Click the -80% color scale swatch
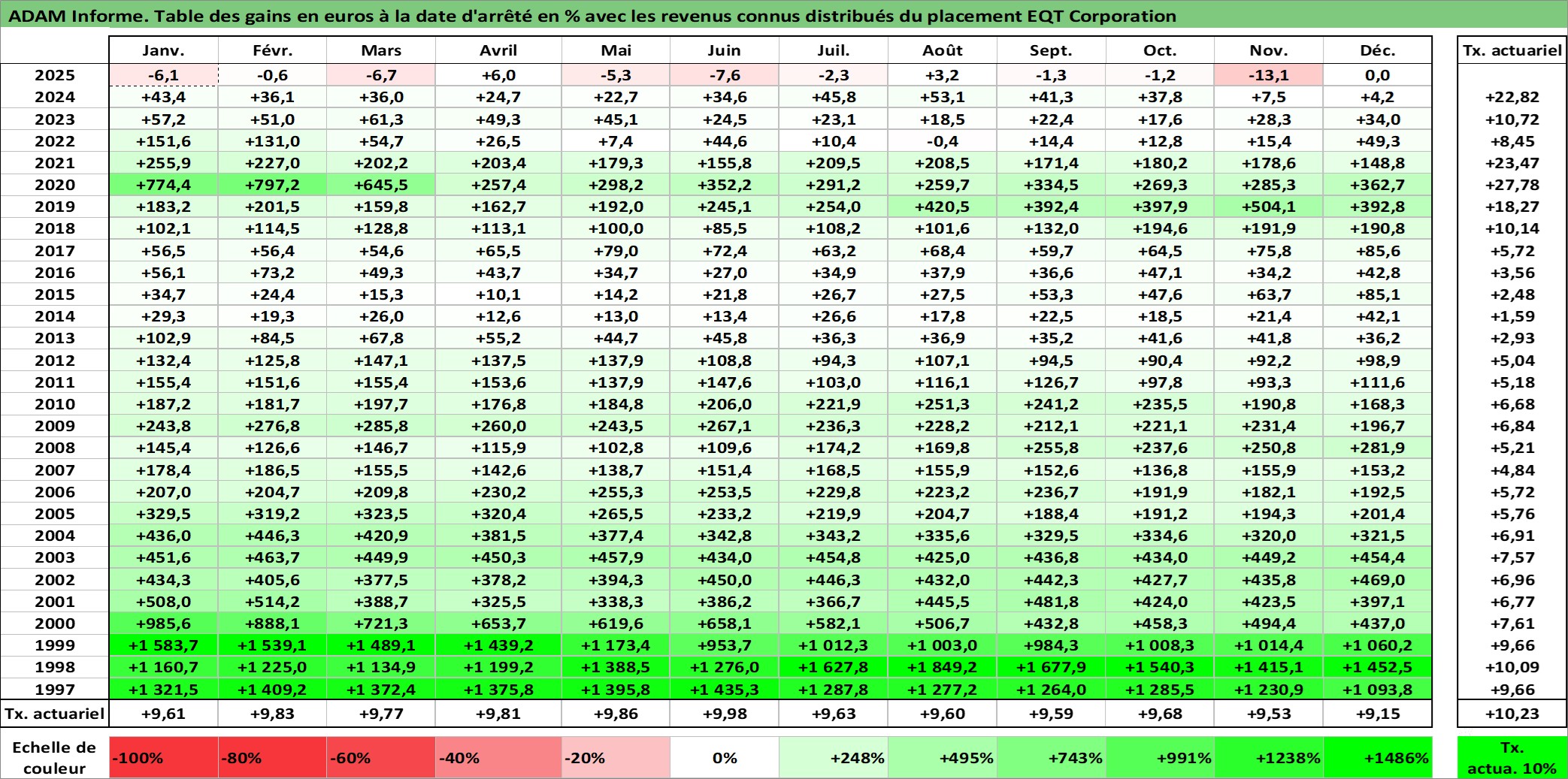The height and width of the screenshot is (779, 1568). click(x=272, y=757)
